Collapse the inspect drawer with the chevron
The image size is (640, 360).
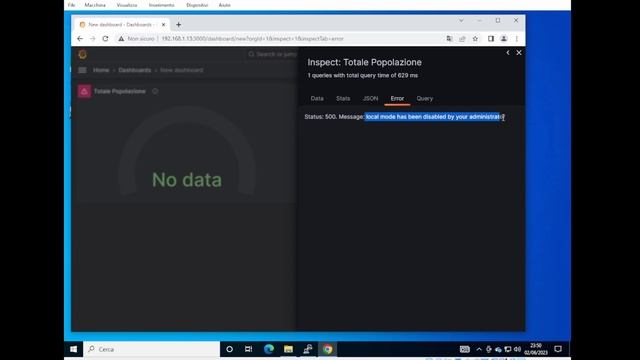pyautogui.click(x=508, y=53)
